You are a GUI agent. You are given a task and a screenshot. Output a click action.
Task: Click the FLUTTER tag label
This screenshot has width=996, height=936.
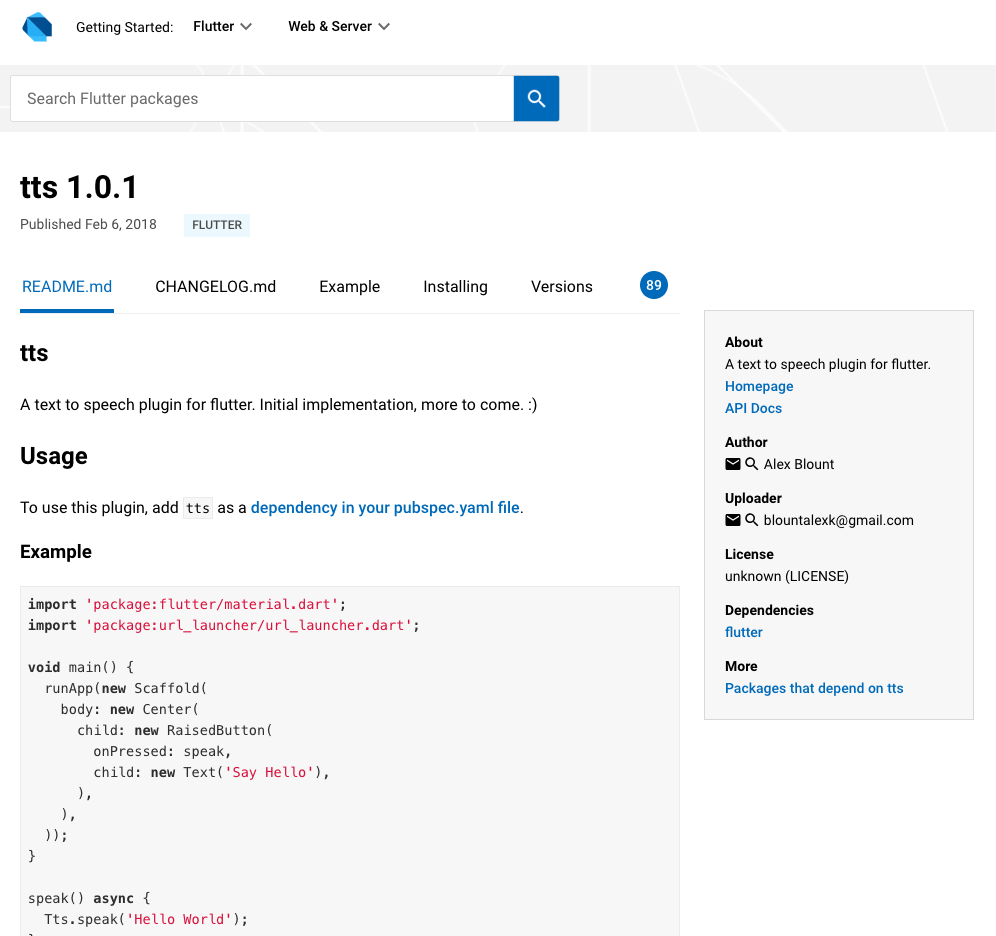click(217, 225)
